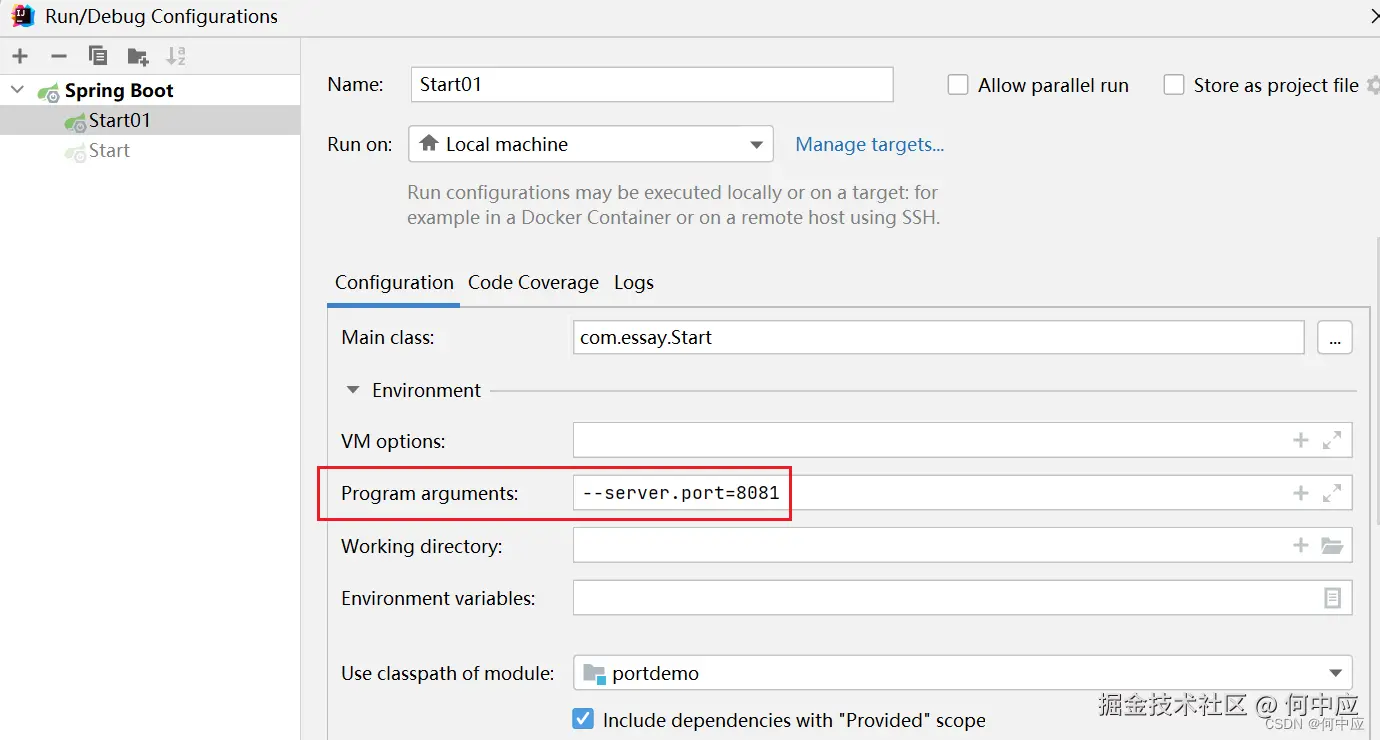Edit environment variables with the list icon
The image size is (1380, 740).
pos(1332,598)
